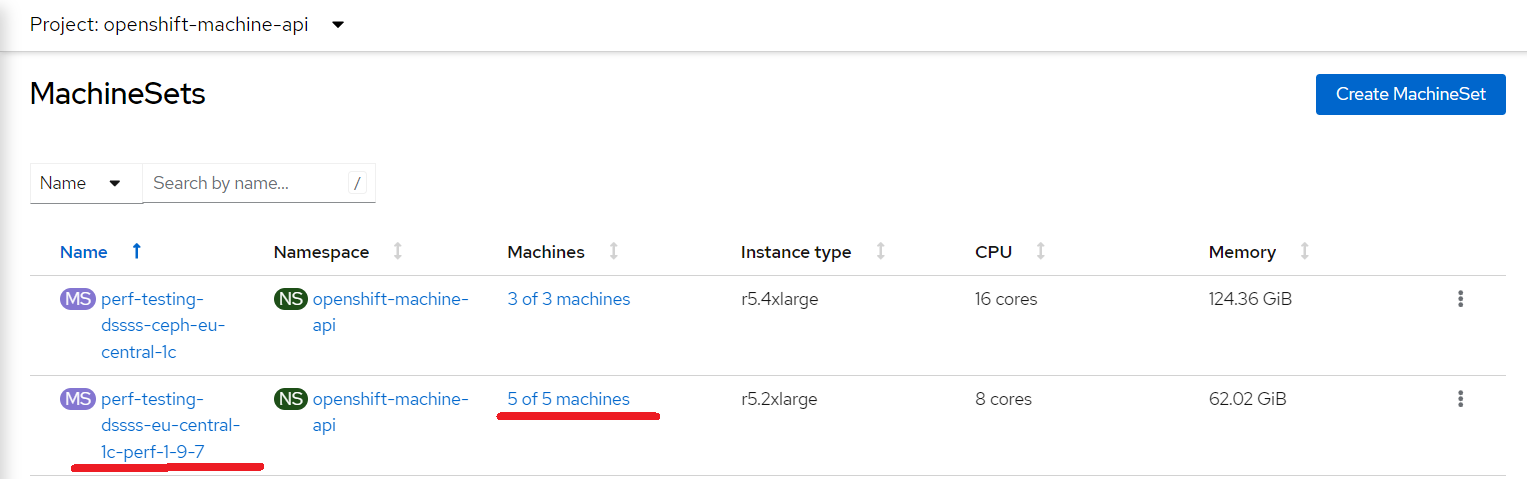This screenshot has height=479, width=1527.
Task: Select the 62.02 GiB memory cell
Action: click(x=1248, y=399)
